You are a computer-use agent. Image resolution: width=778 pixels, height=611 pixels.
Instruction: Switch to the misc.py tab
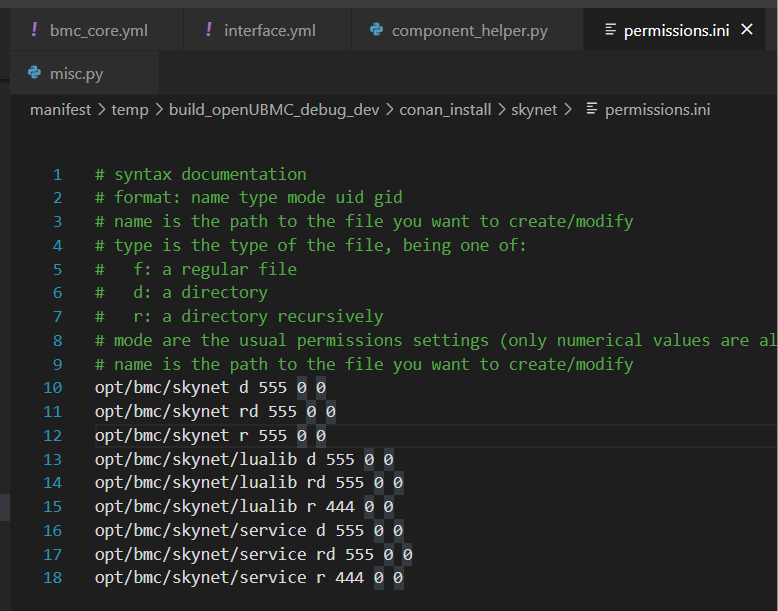point(76,74)
